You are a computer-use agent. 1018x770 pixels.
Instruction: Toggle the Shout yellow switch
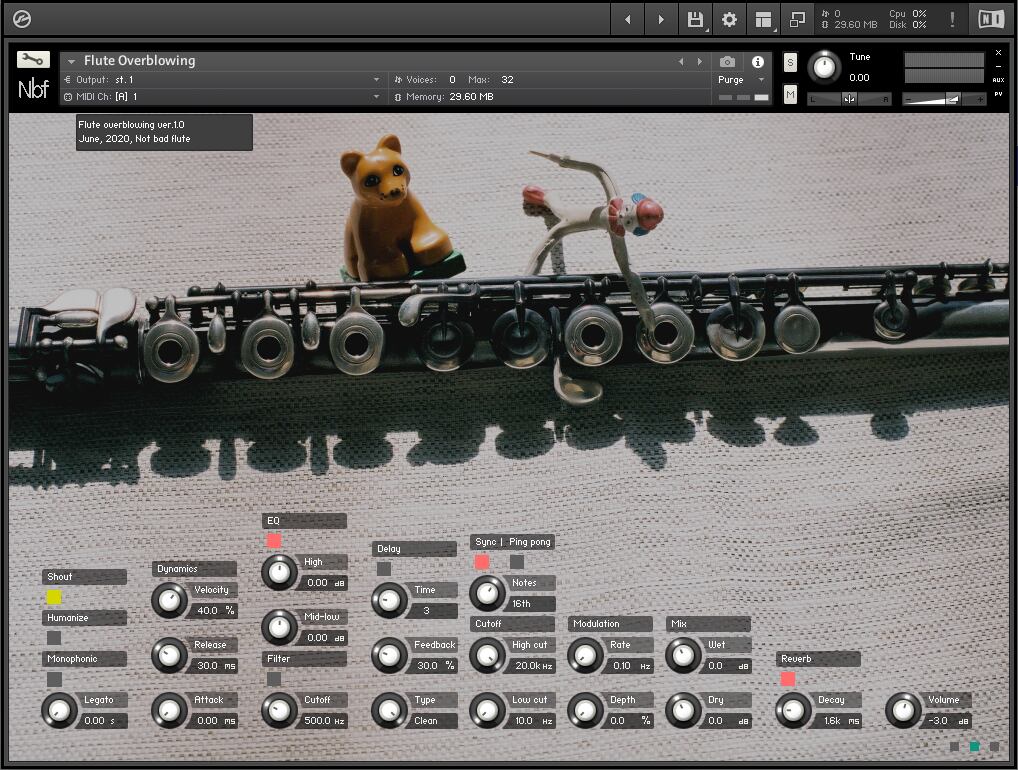pyautogui.click(x=54, y=597)
